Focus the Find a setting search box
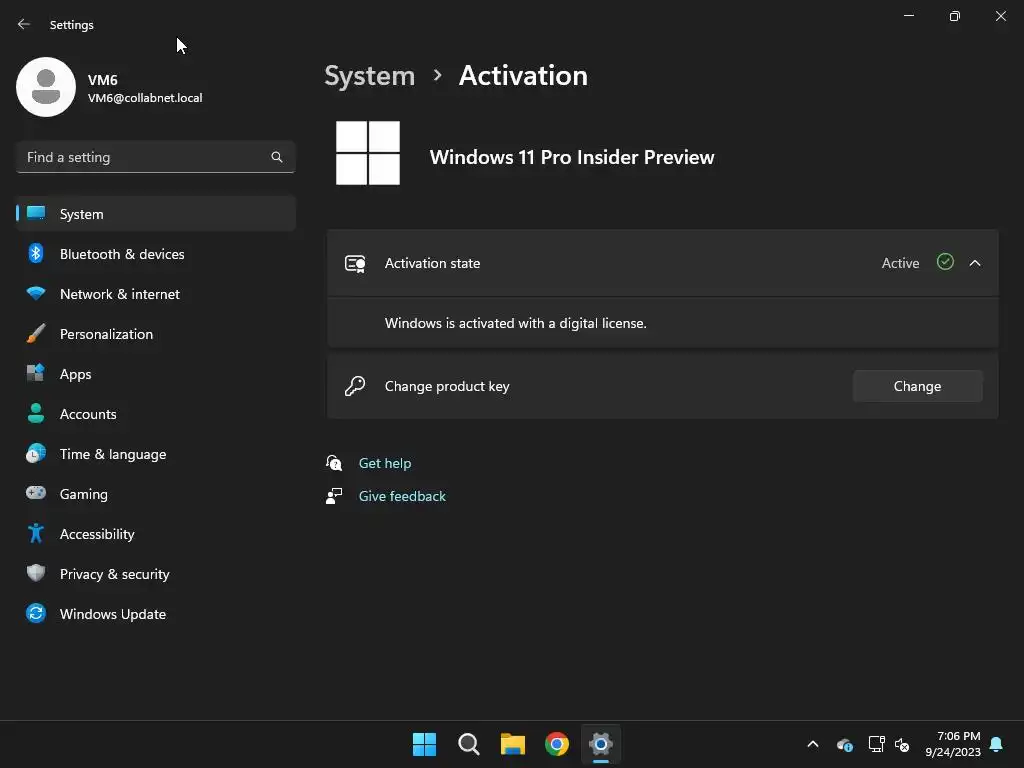 click(155, 157)
